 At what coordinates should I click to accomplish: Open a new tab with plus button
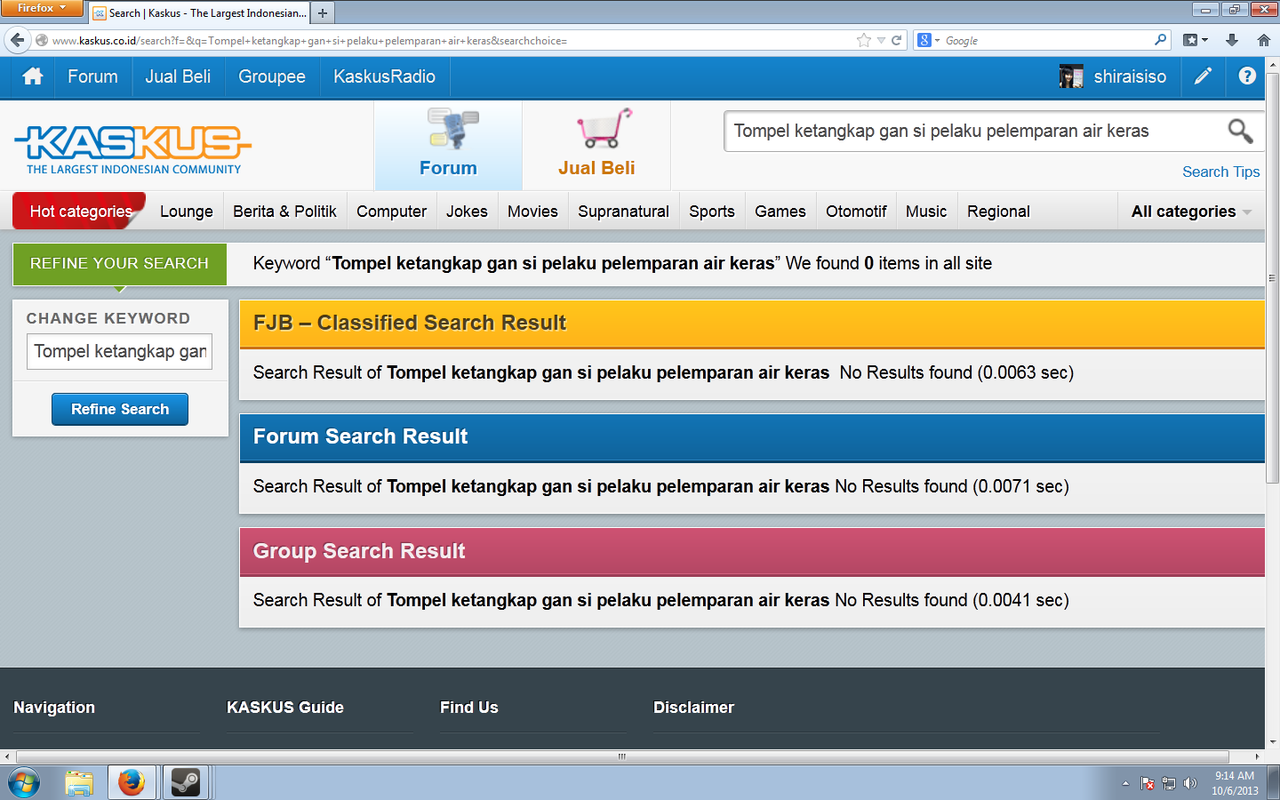(x=323, y=13)
